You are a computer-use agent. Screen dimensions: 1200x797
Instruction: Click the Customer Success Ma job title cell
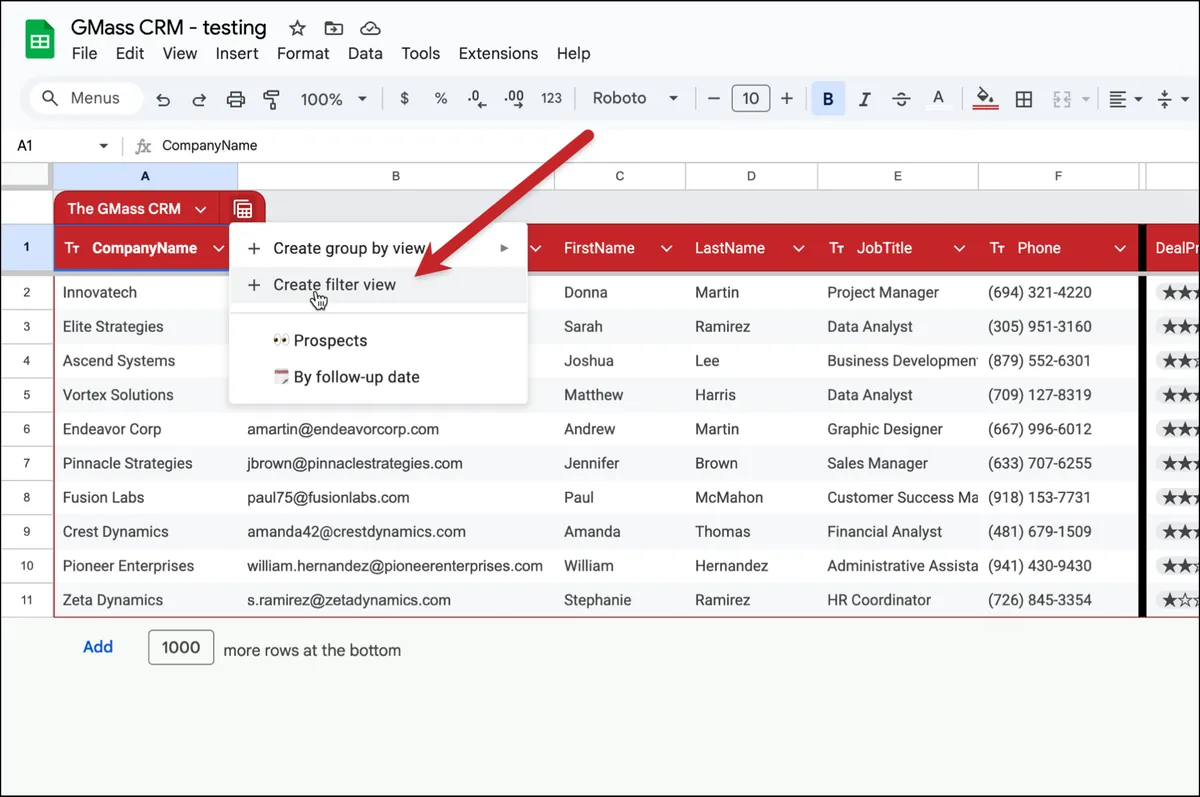coord(898,498)
